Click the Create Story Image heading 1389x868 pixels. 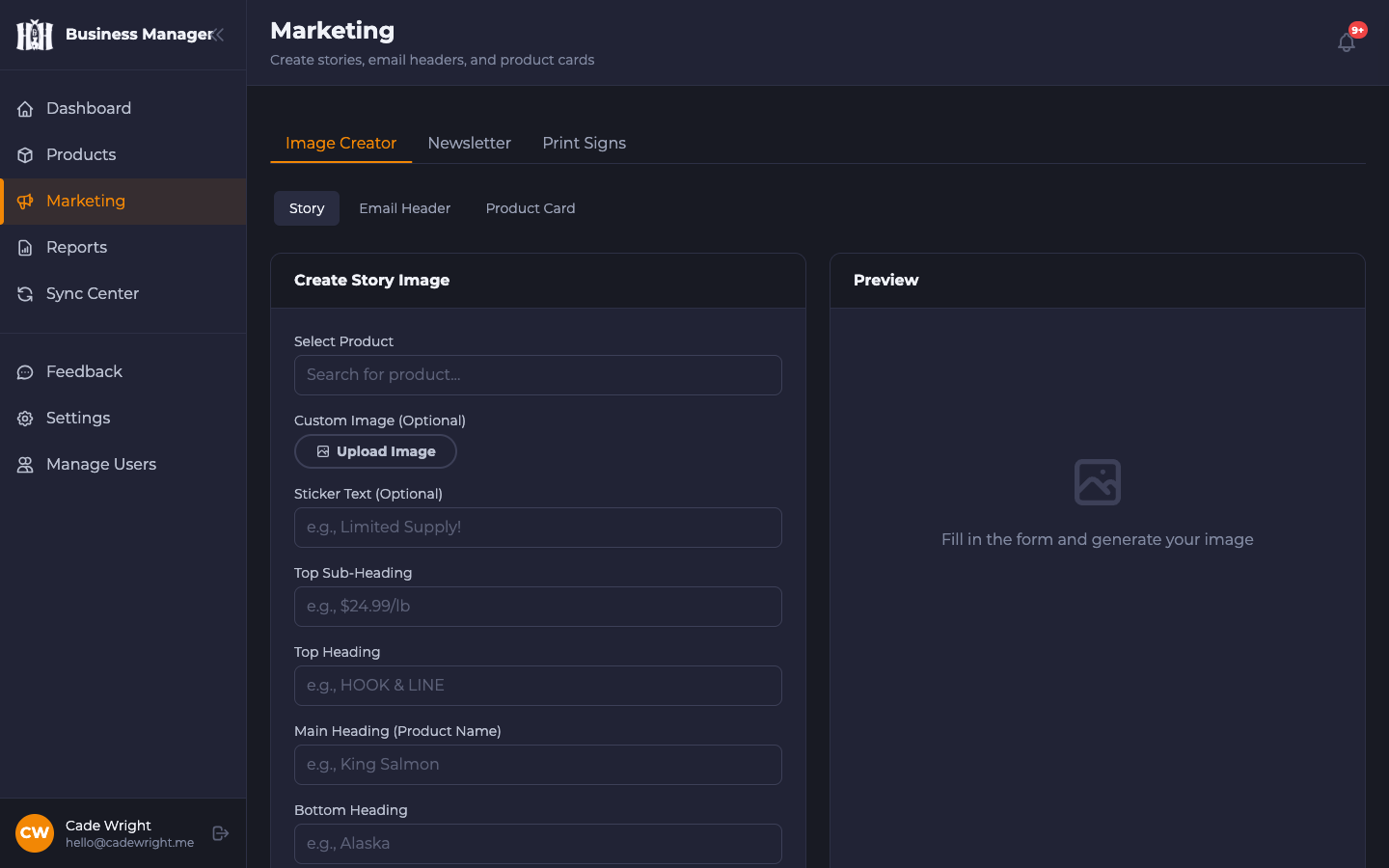372,281
